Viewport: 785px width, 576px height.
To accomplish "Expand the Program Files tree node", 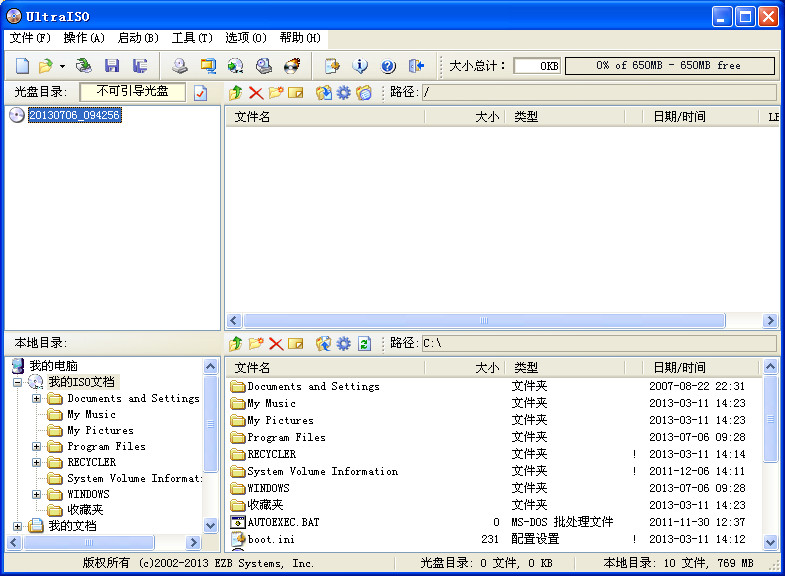I will click(37, 446).
